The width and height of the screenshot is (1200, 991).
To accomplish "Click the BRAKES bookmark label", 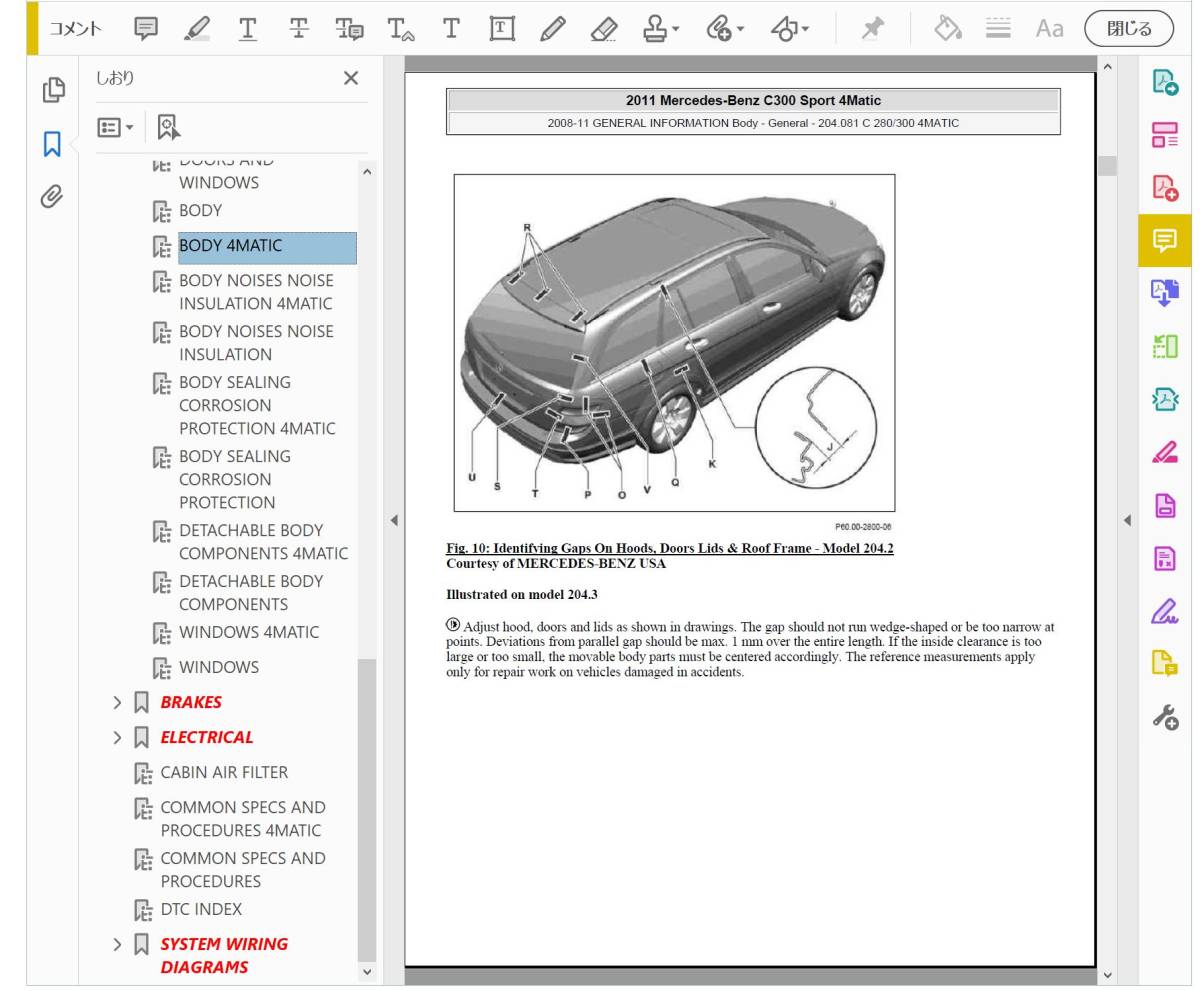I will [191, 702].
